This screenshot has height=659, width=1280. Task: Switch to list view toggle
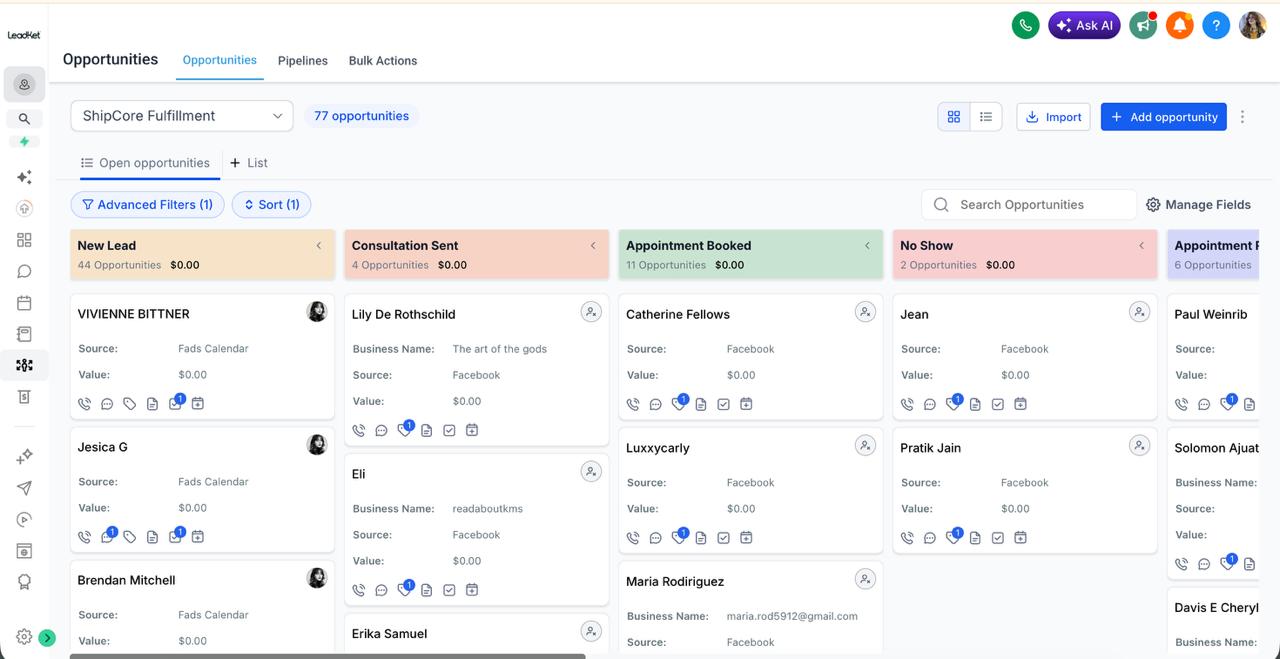[x=986, y=117]
